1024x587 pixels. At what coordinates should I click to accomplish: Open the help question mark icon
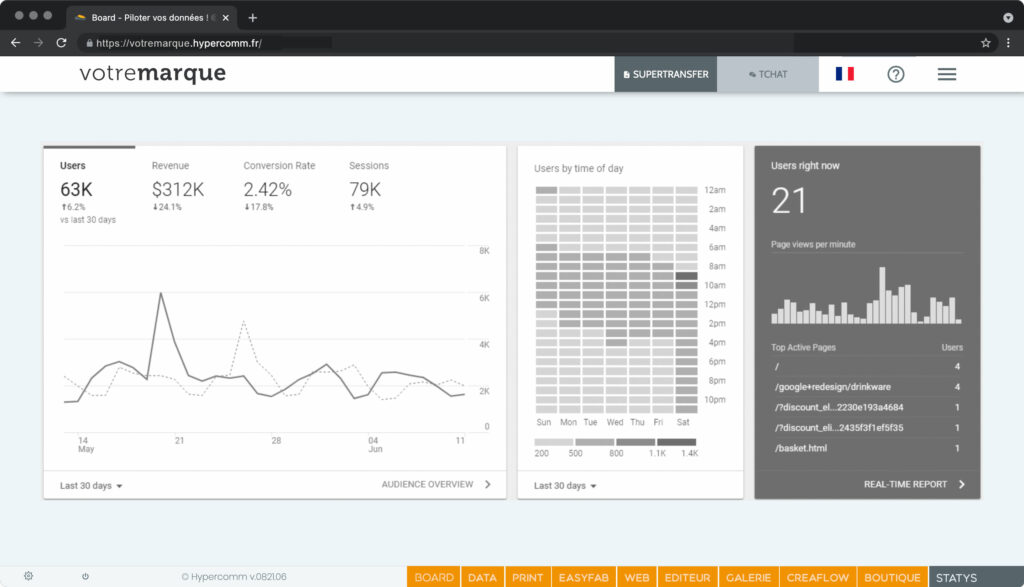pyautogui.click(x=895, y=74)
